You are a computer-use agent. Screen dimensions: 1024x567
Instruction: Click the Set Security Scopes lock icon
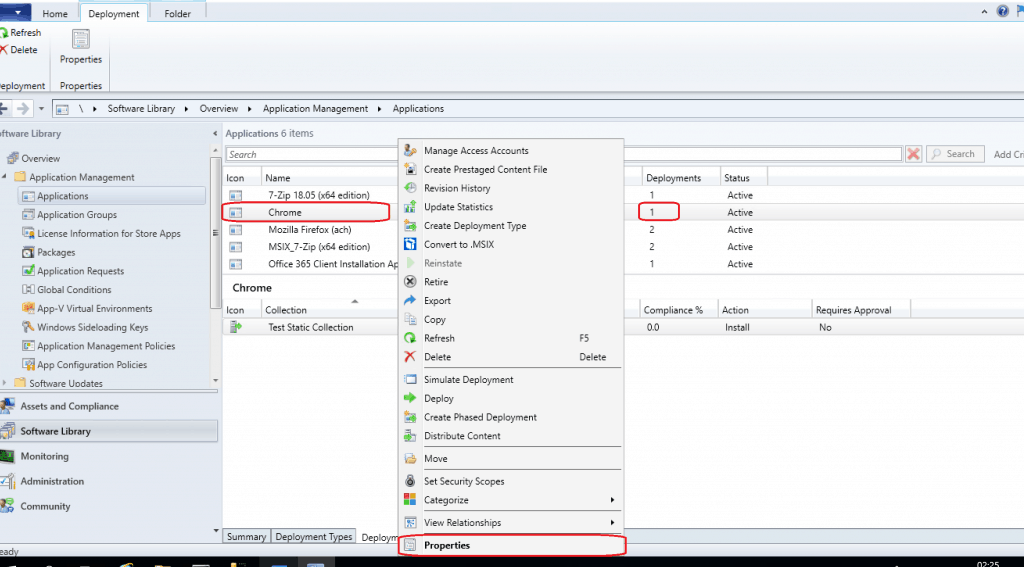pyautogui.click(x=410, y=481)
